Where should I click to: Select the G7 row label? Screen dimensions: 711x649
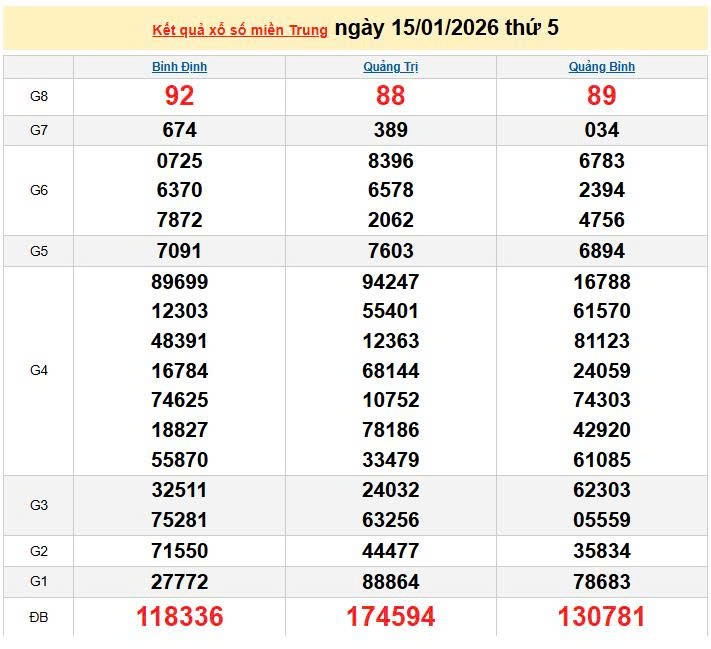click(39, 130)
